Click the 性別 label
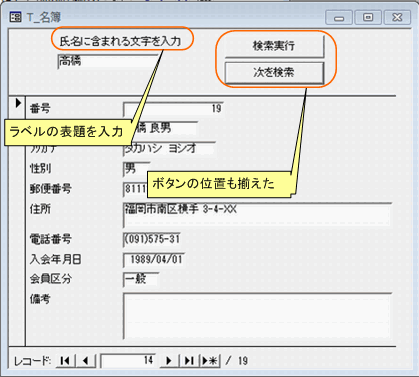This screenshot has width=419, height=377. 40,169
